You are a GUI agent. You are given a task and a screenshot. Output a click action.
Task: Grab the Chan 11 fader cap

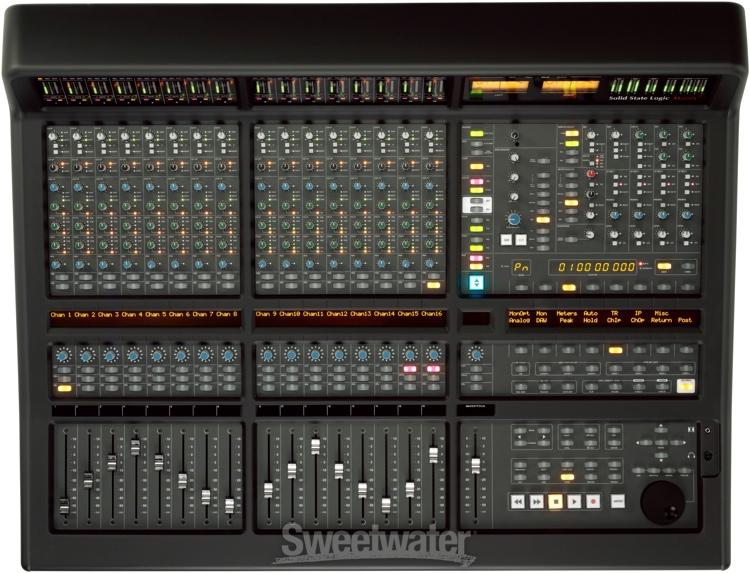coord(315,446)
